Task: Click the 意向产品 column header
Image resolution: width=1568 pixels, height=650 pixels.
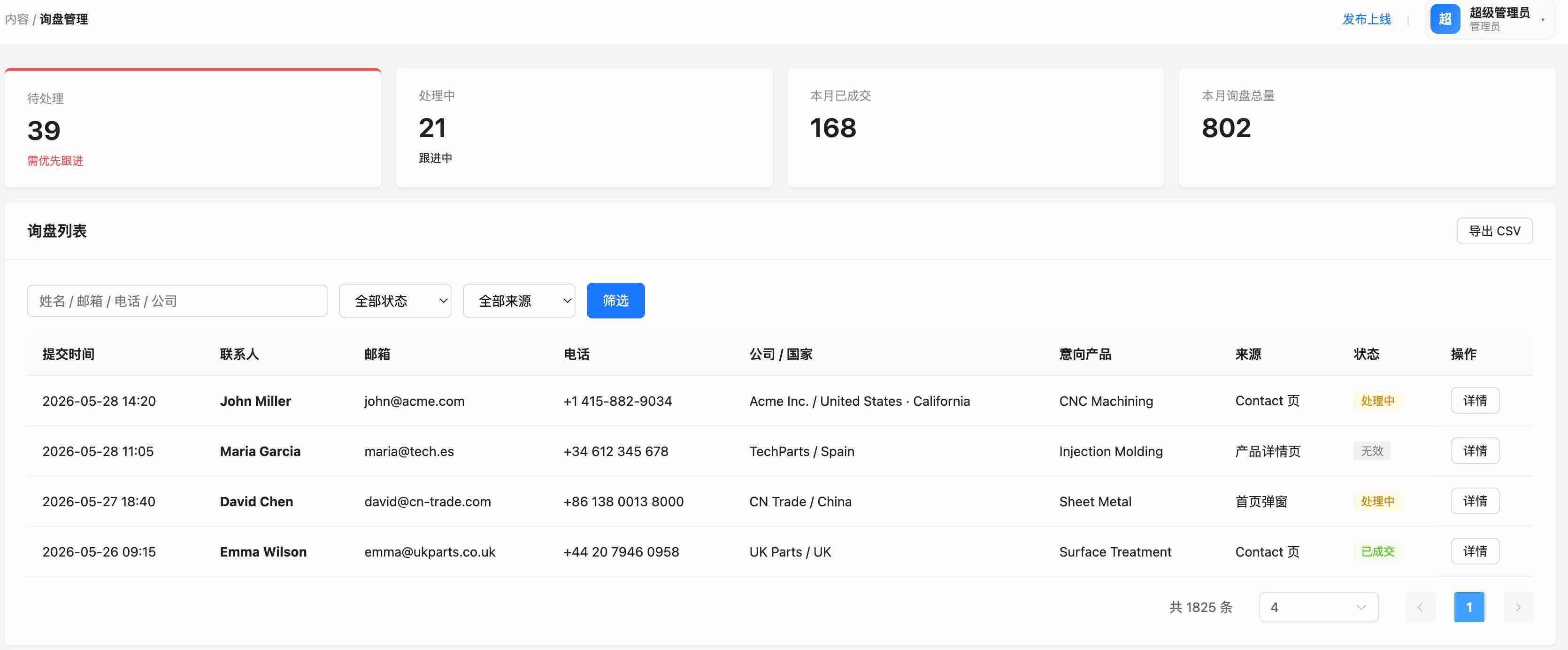Action: (x=1085, y=355)
